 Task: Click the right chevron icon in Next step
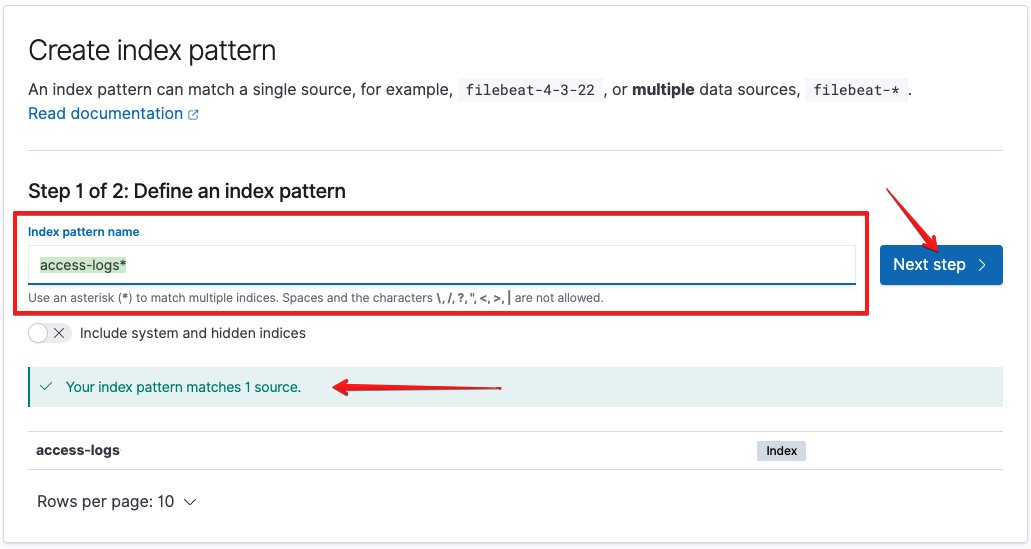tap(982, 265)
